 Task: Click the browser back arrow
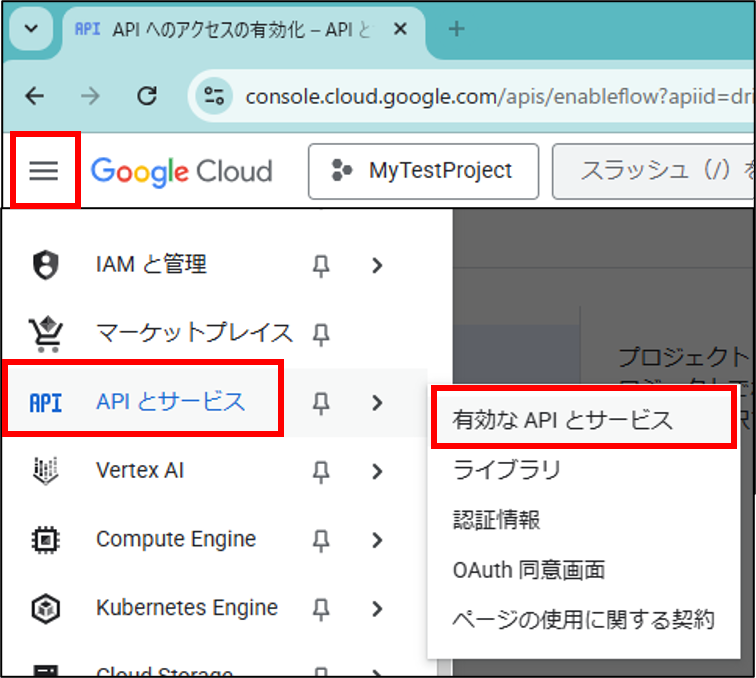pos(35,96)
